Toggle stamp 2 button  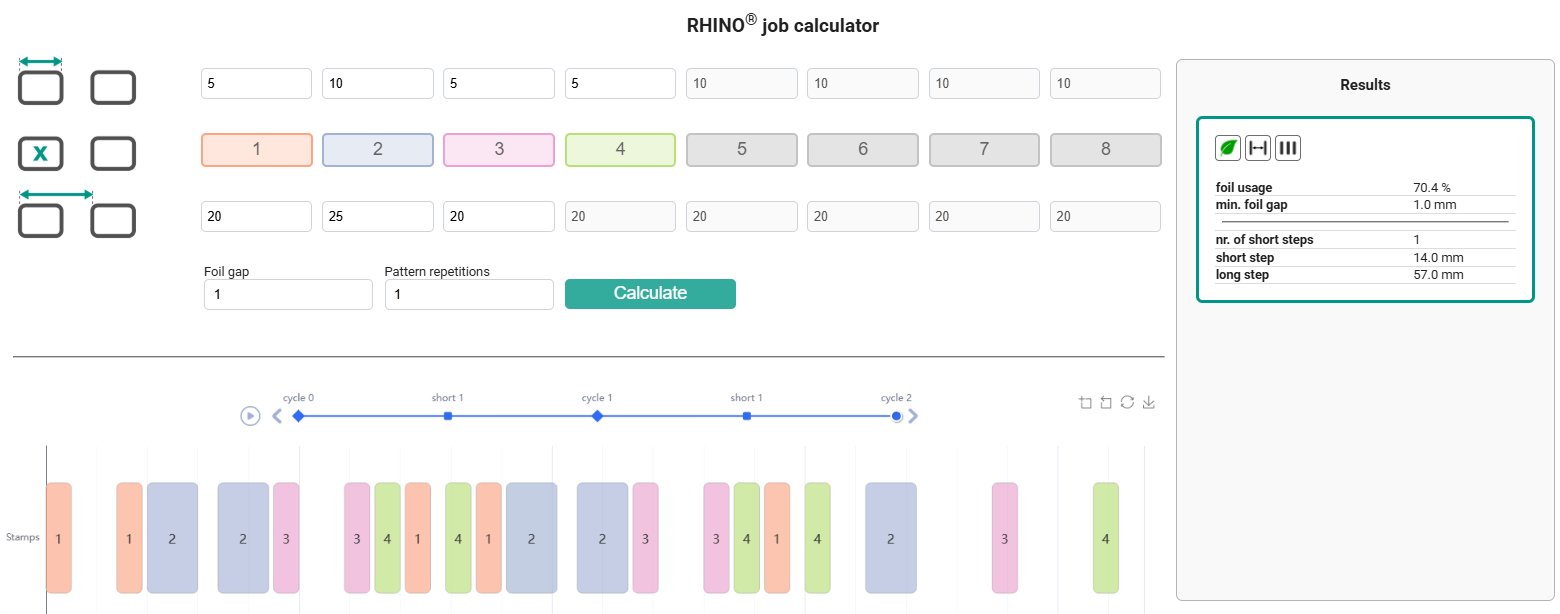(378, 150)
